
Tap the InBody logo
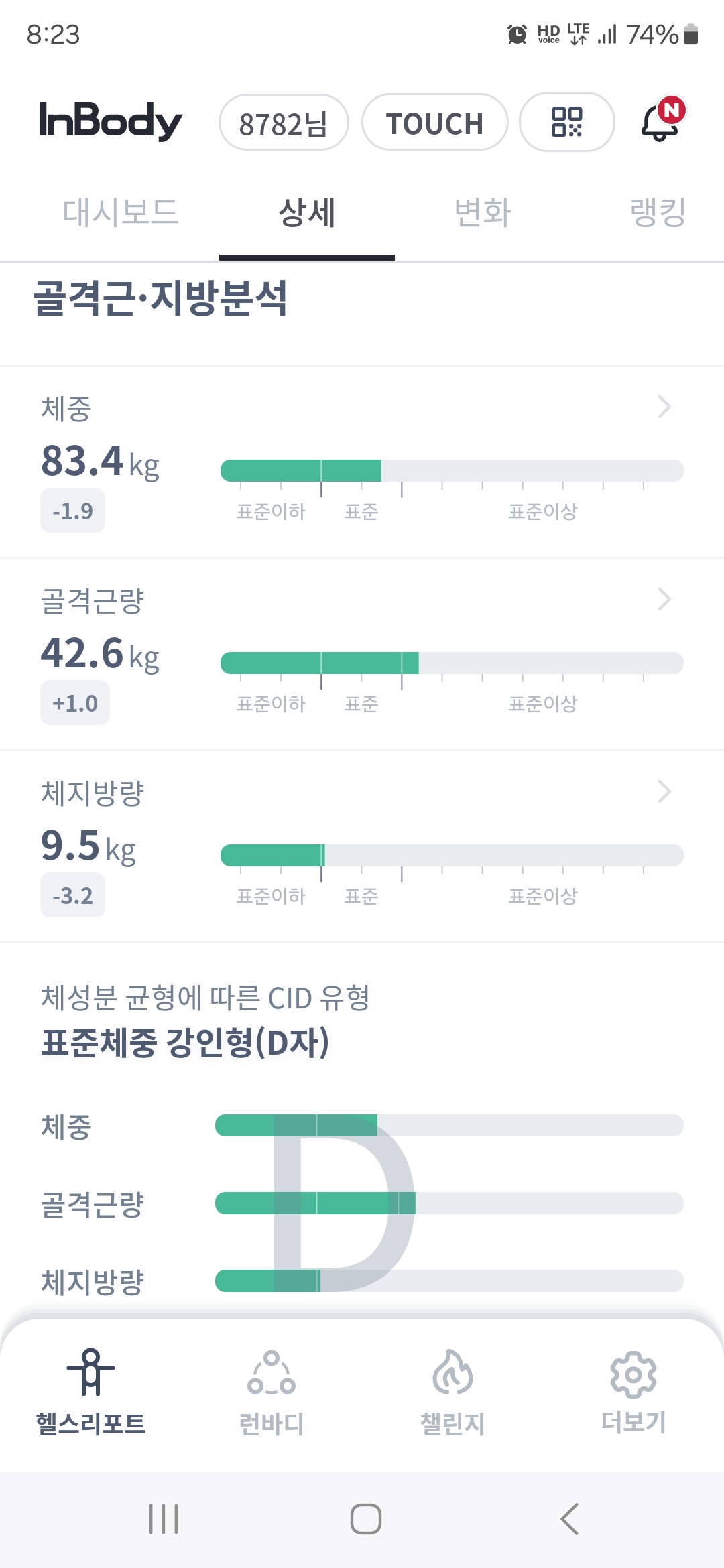tap(111, 121)
